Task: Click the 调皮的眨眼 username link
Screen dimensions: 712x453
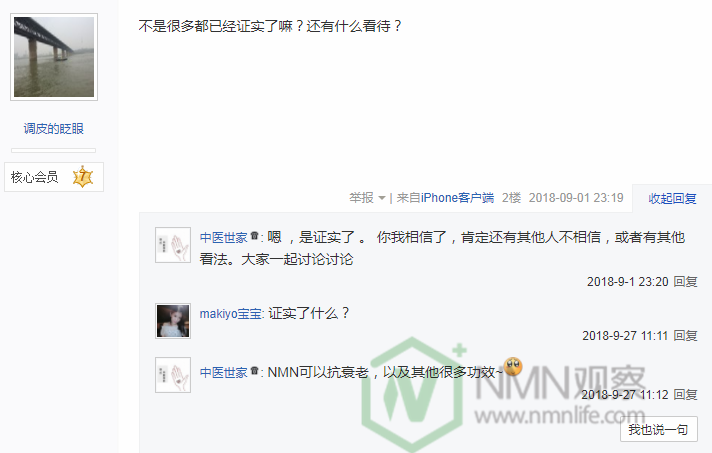Action: pos(54,128)
